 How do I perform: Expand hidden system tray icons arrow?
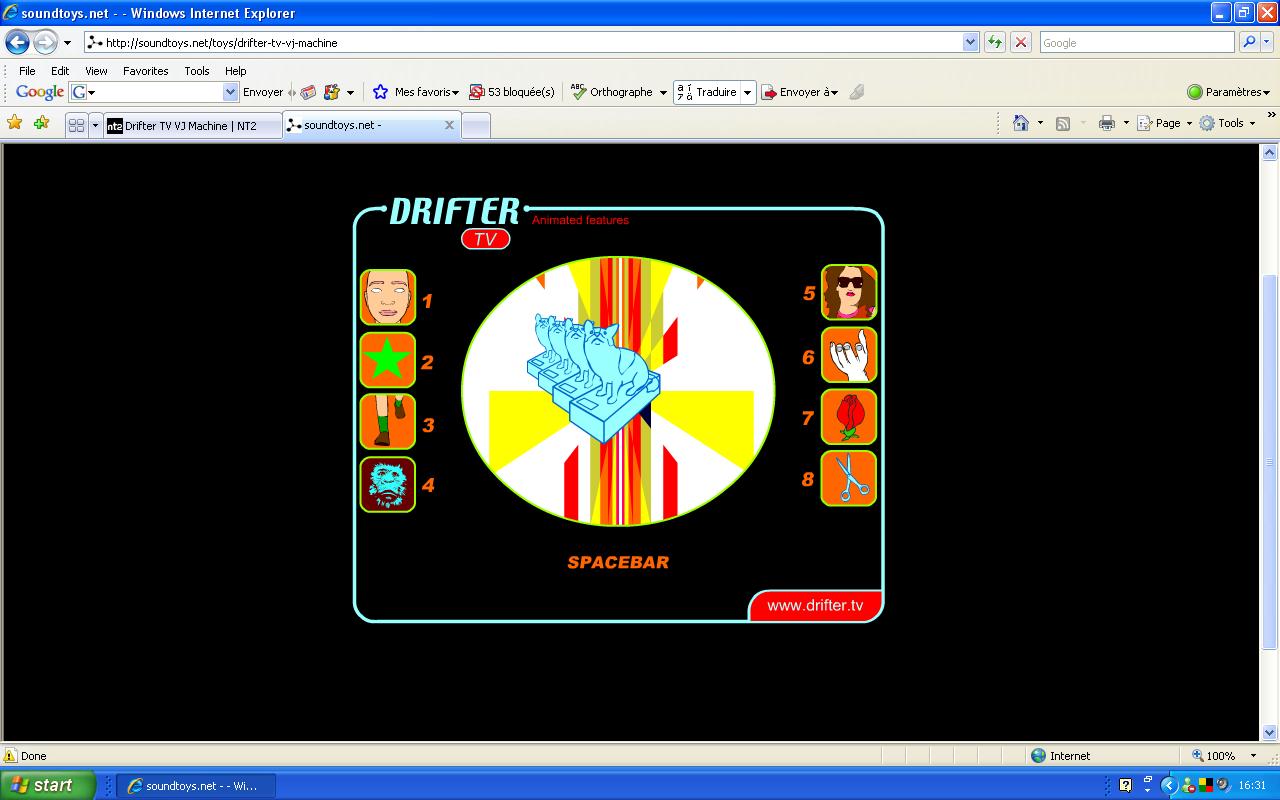[x=1168, y=785]
